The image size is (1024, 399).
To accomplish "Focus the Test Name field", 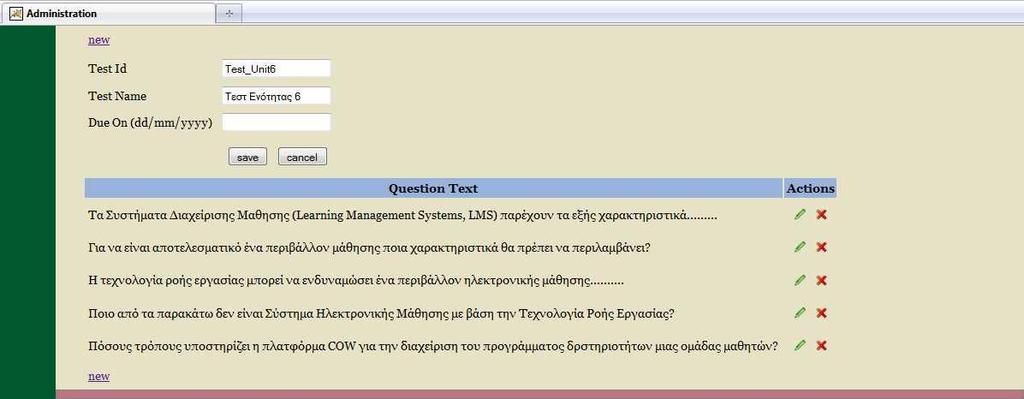I will click(x=276, y=96).
